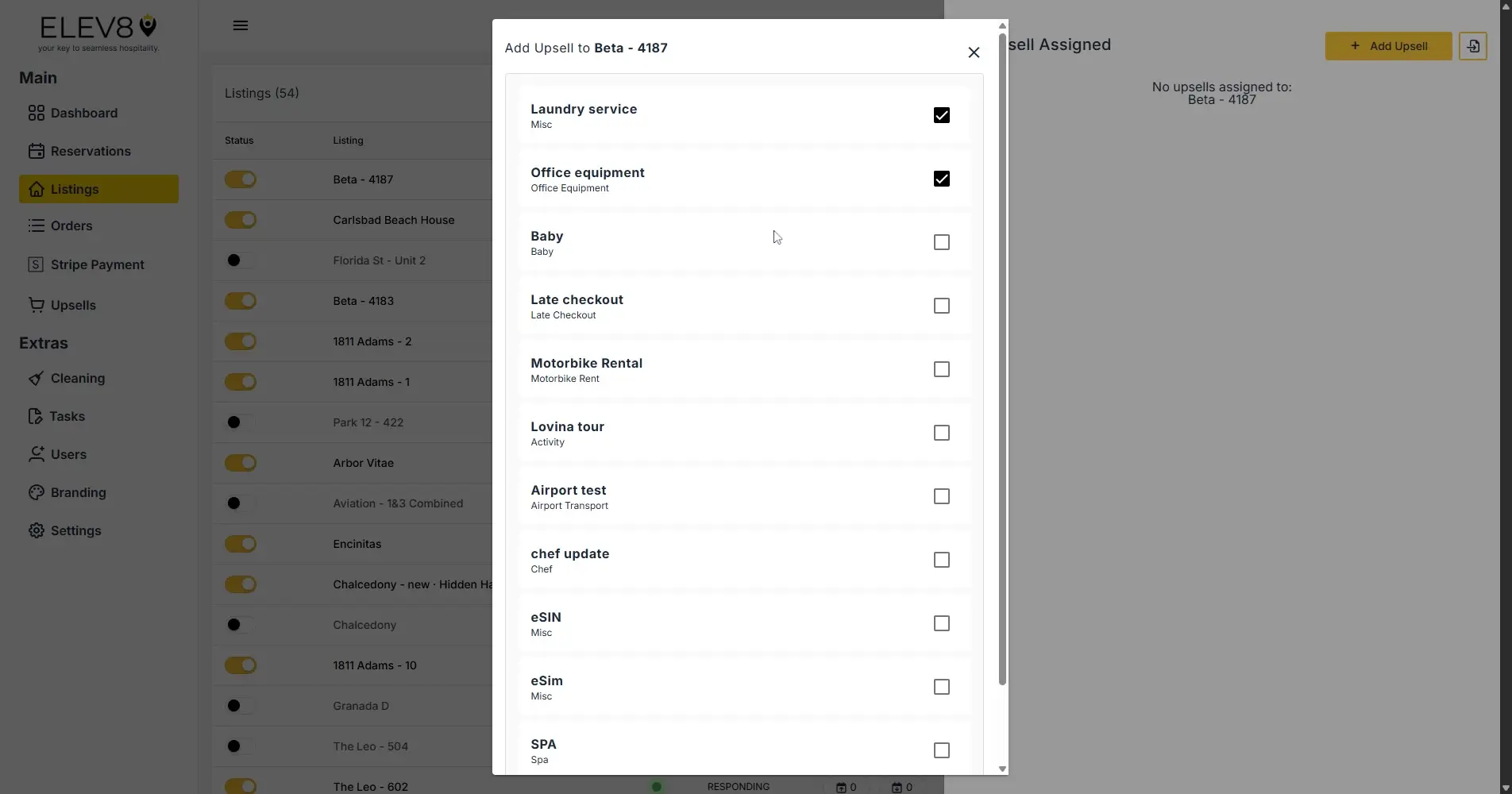Enable the Florida St - Unit 2 toggle
The image size is (1512, 794).
coord(241,260)
